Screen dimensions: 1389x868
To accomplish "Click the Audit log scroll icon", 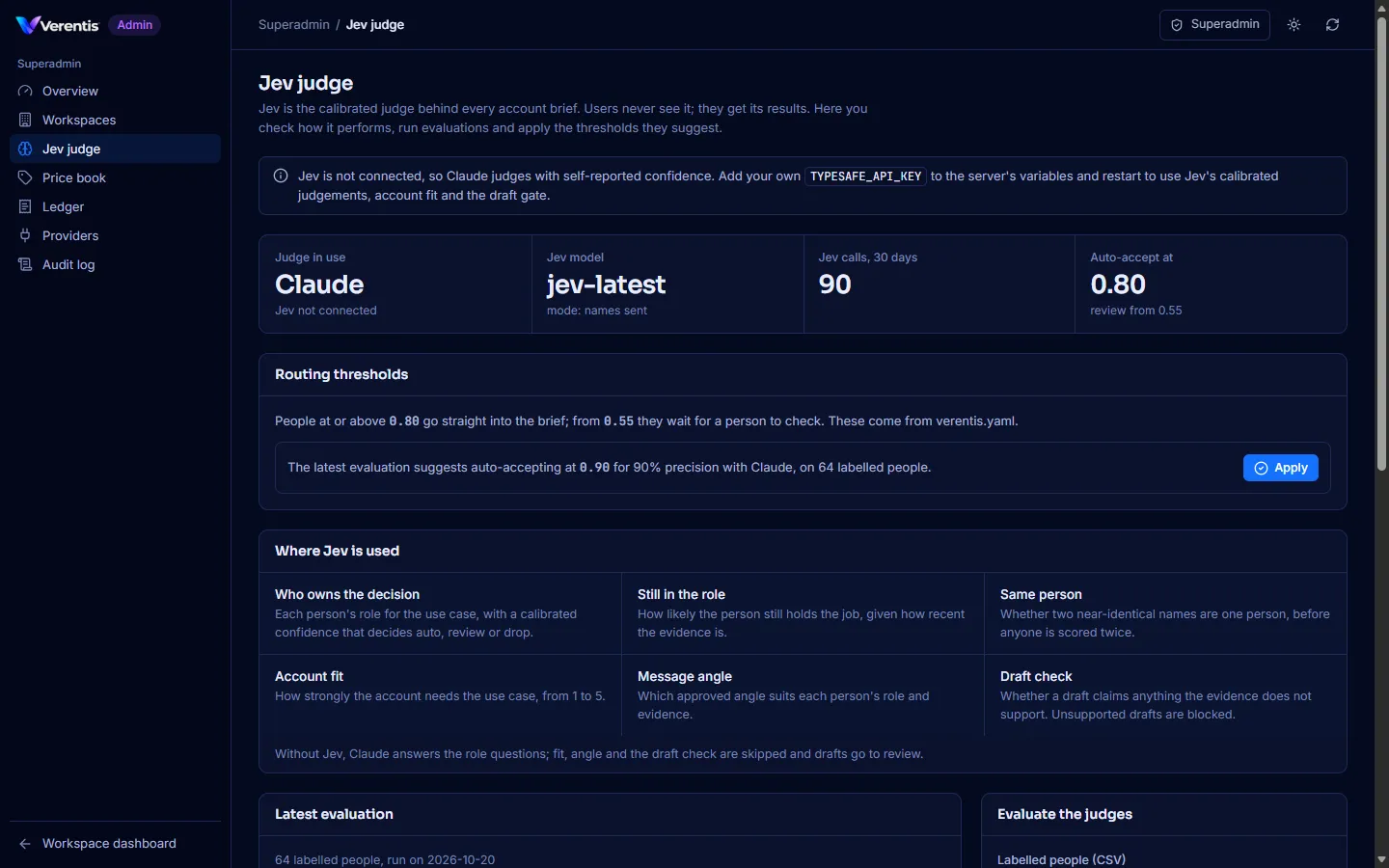I will [x=25, y=264].
